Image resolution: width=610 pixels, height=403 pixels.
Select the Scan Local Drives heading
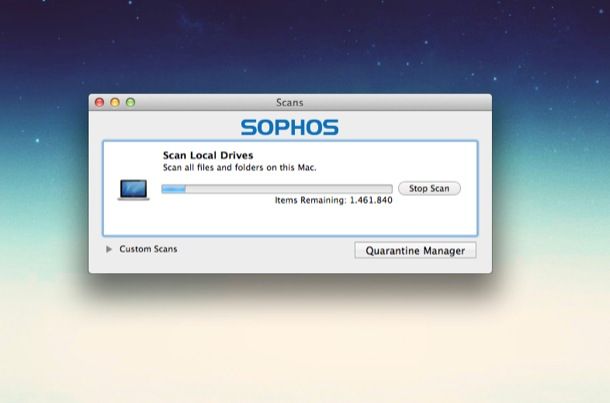[208, 156]
